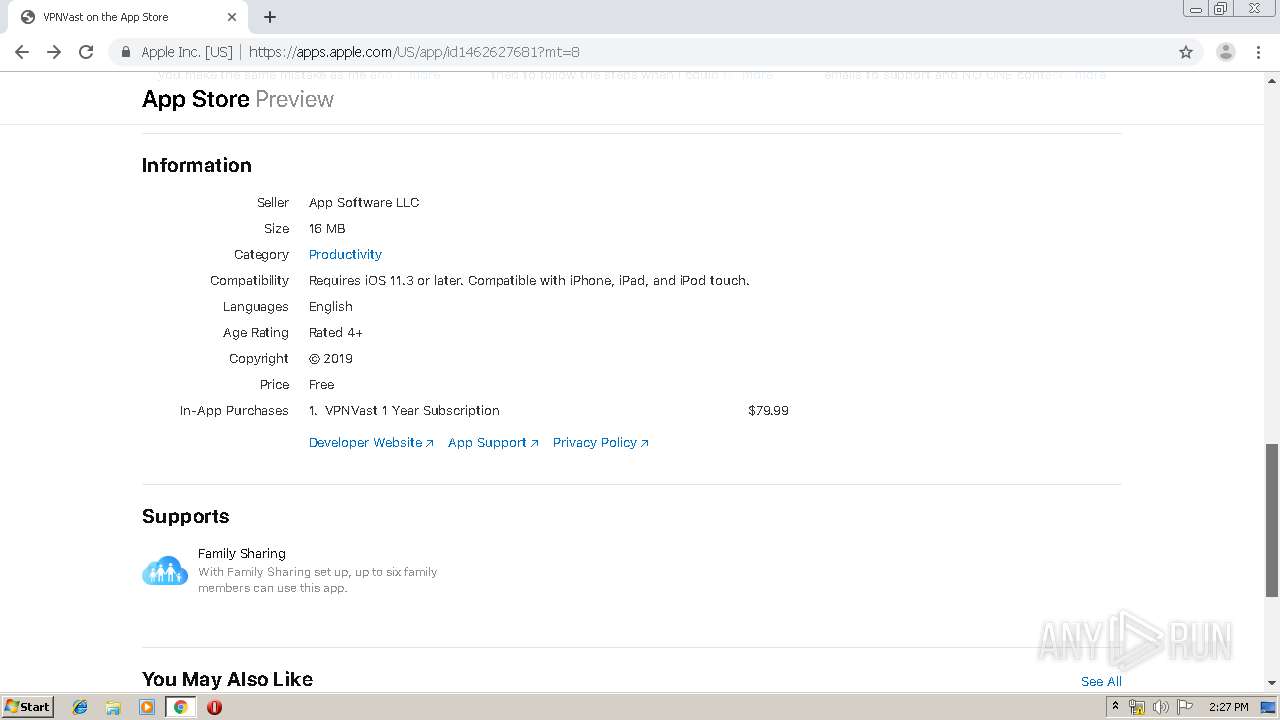Viewport: 1280px width, 720px height.
Task: Select the Supports section heading
Action: click(186, 516)
